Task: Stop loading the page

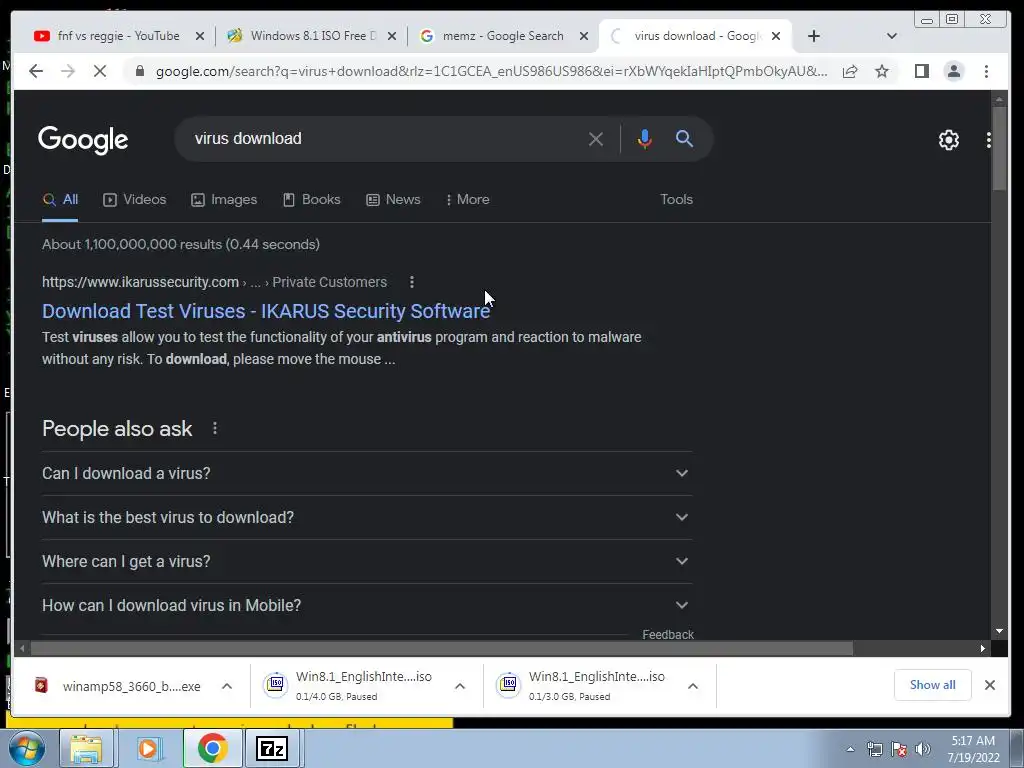Action: coord(99,71)
